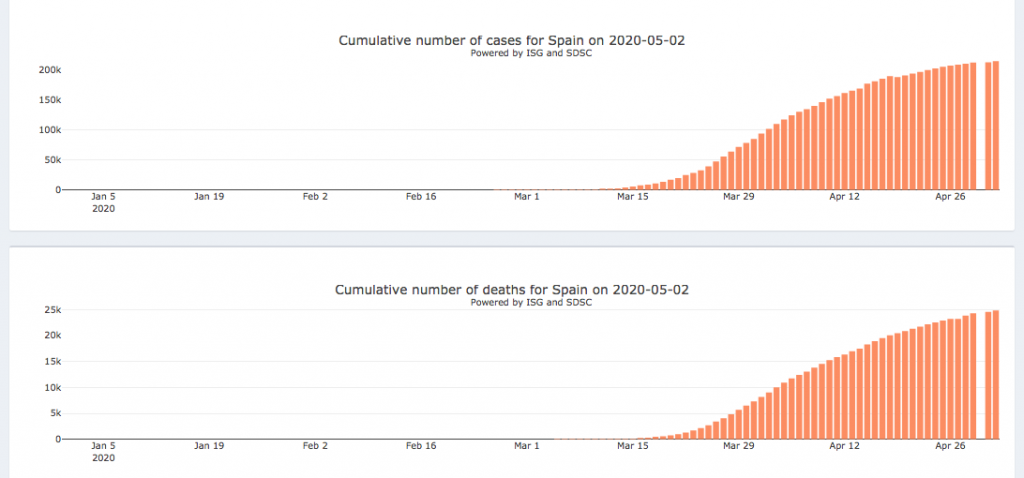Click the Feb 16 date label on cases chart
Image resolution: width=1024 pixels, height=478 pixels.
pos(421,197)
